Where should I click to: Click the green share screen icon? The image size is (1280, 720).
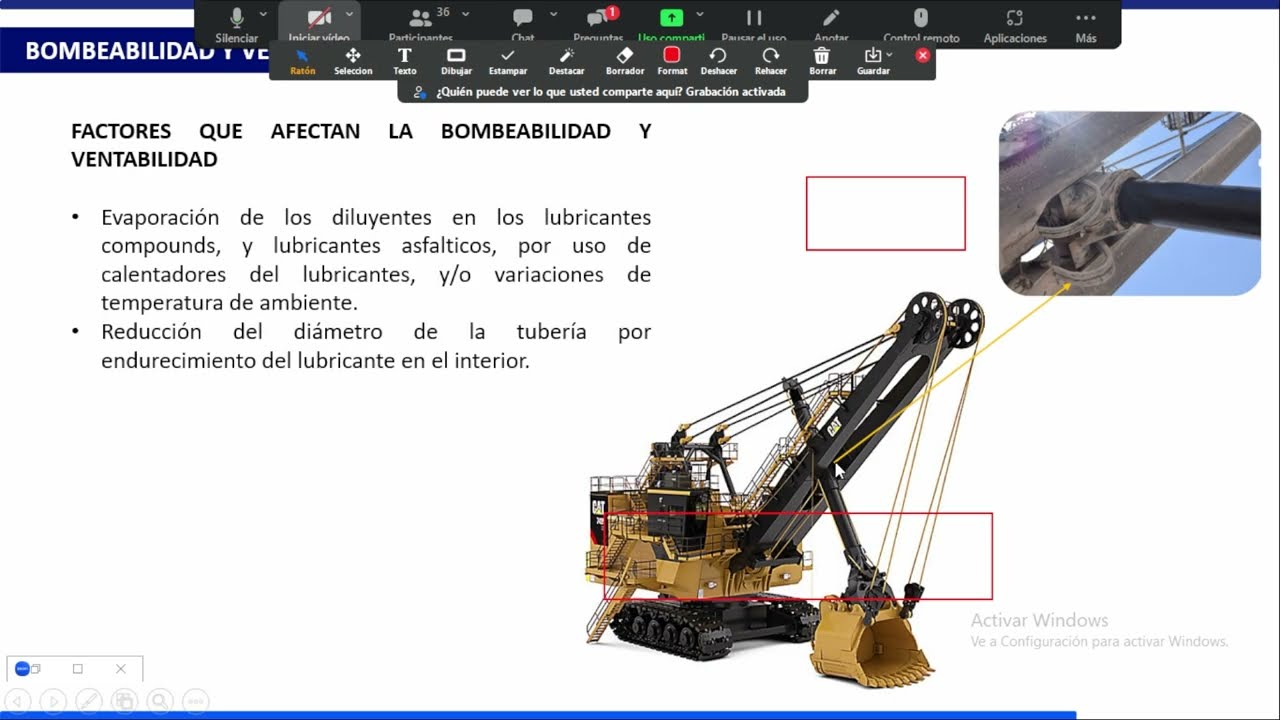tap(671, 18)
